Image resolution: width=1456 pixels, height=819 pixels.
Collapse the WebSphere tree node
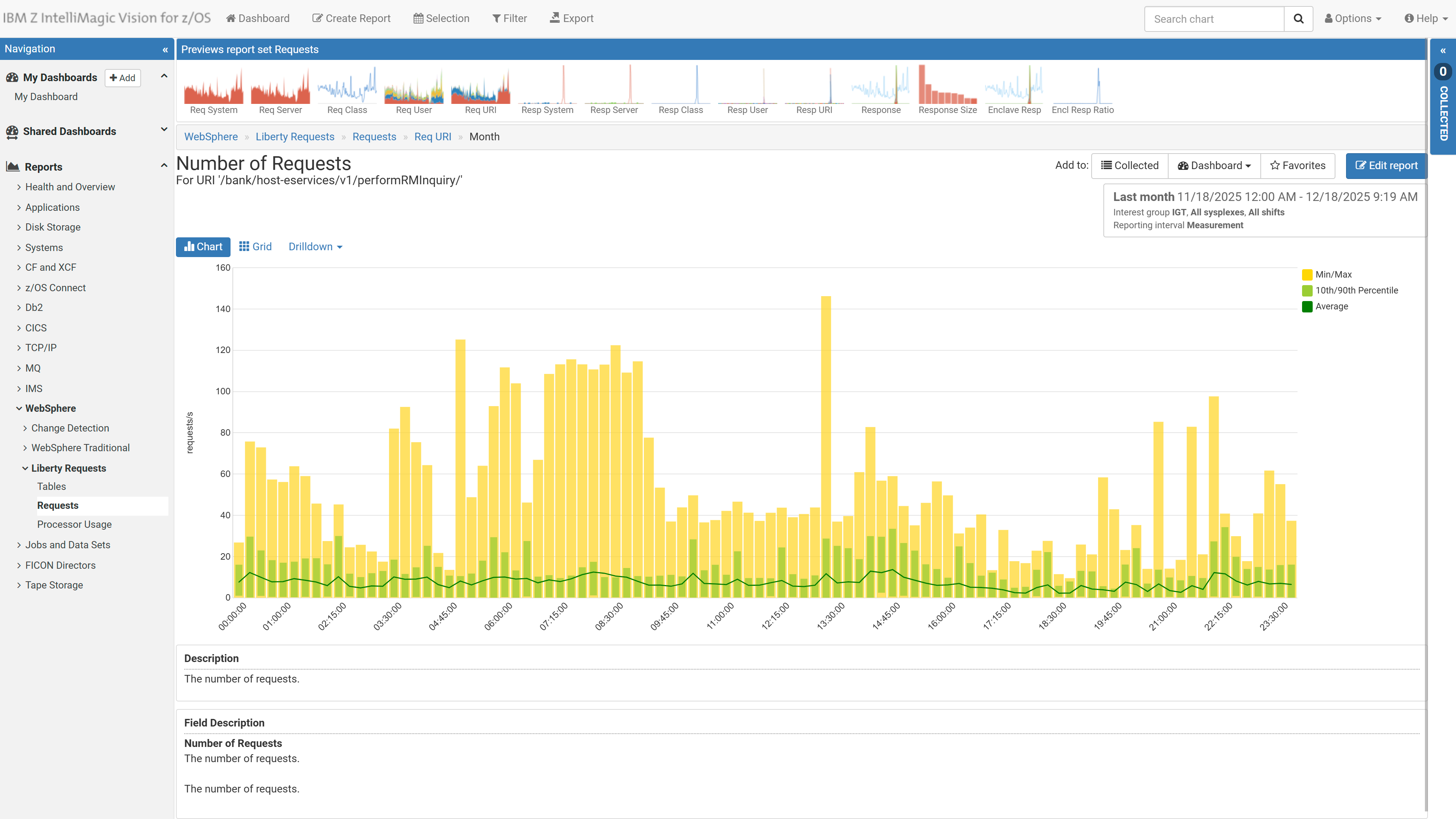click(19, 408)
